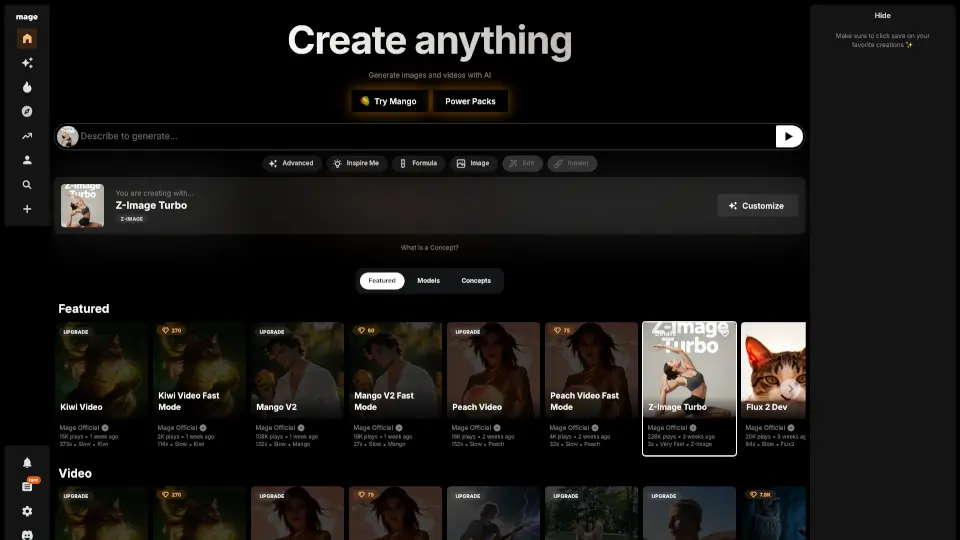Click the Home icon in sidebar

pos(27,39)
